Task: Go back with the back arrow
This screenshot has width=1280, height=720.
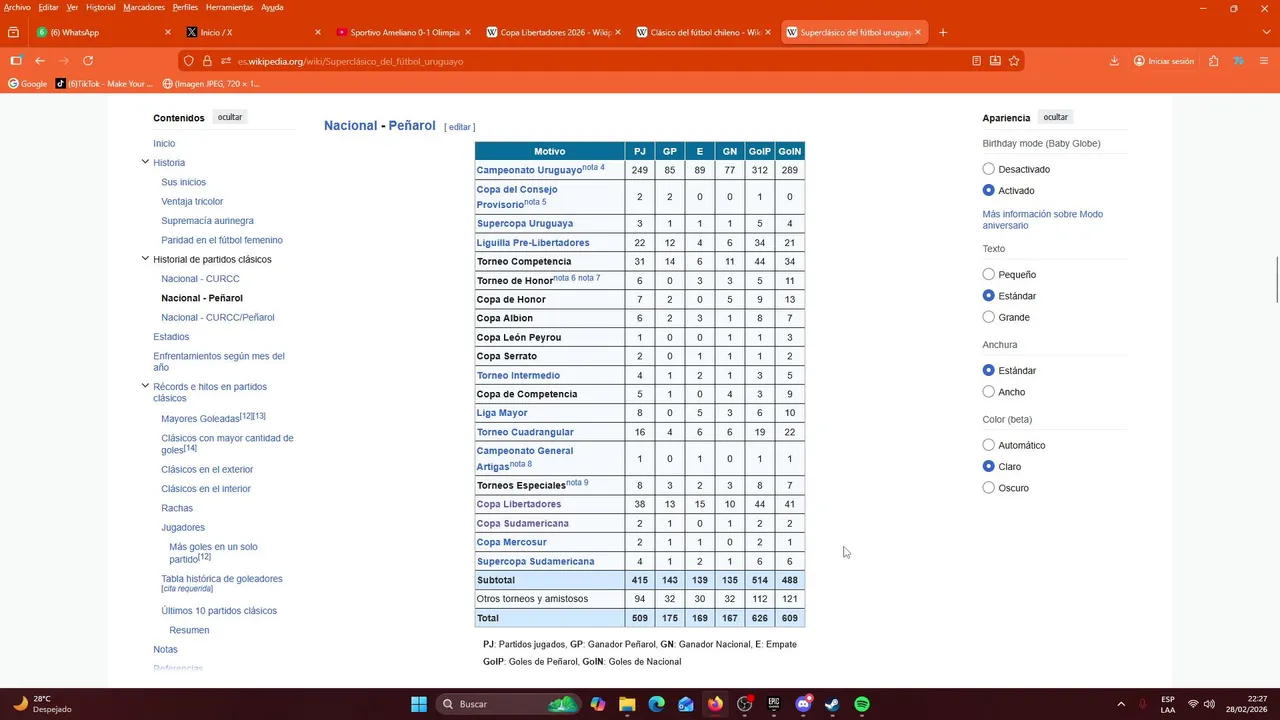Action: tap(40, 61)
